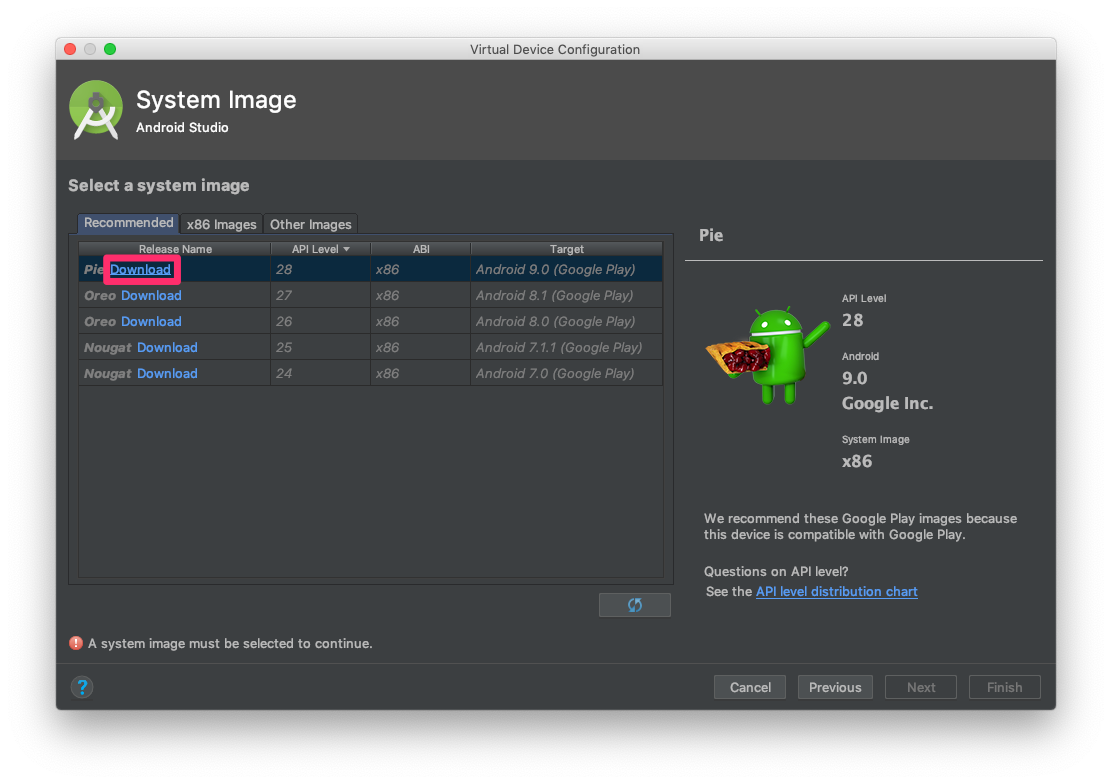The image size is (1112, 784).
Task: Download the Pie system image
Action: [x=140, y=270]
